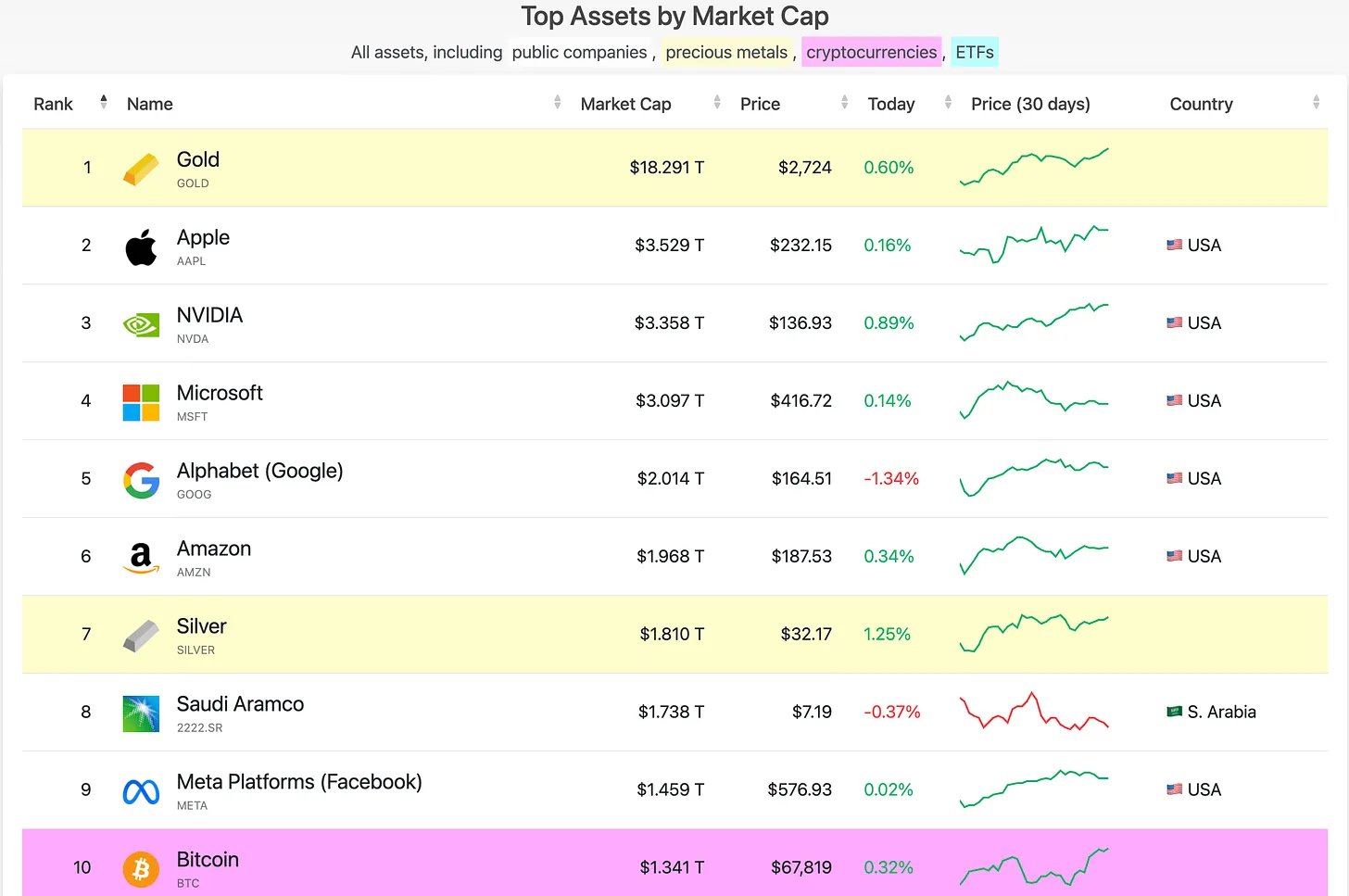Open the precious metals filter link
The width and height of the screenshot is (1349, 896).
tap(726, 52)
